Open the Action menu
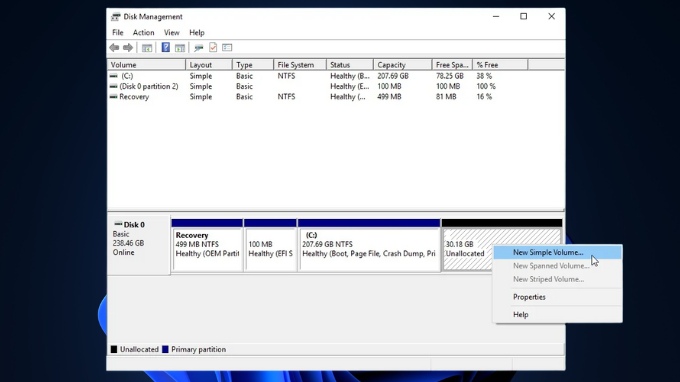Screen dimensions: 680x382 (144, 33)
